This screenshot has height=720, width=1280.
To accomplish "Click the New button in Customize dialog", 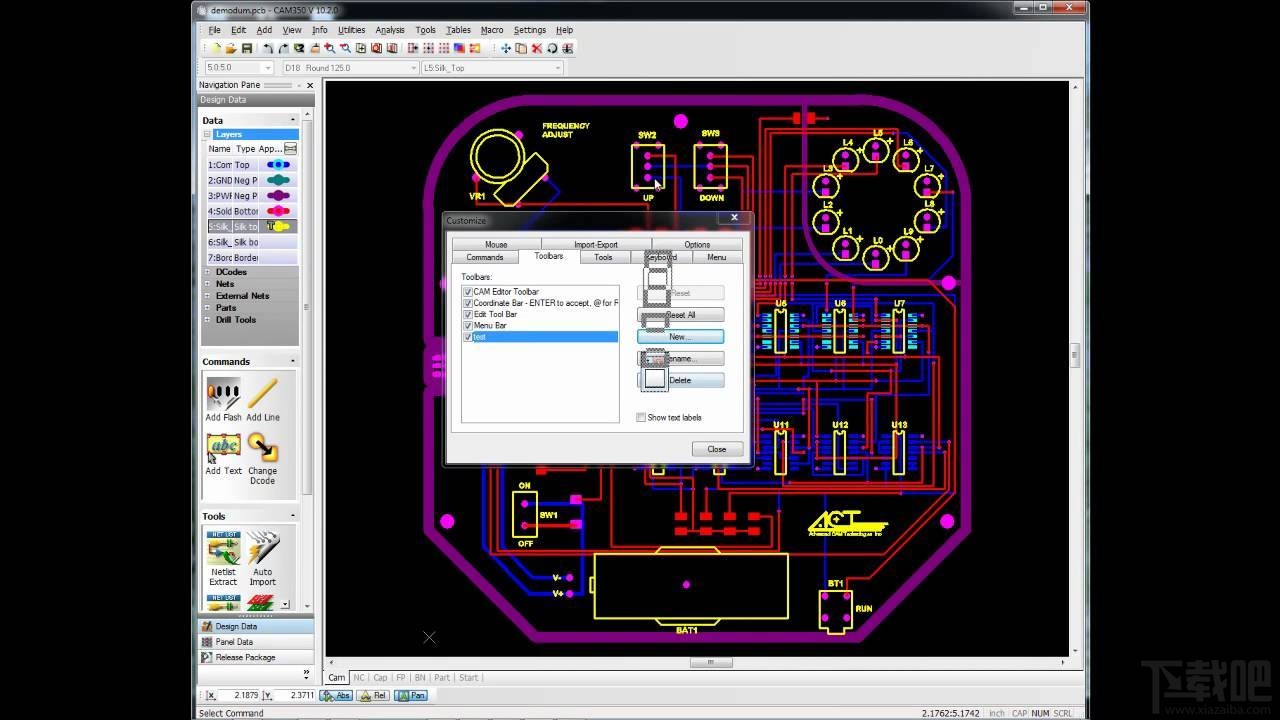I will [679, 336].
